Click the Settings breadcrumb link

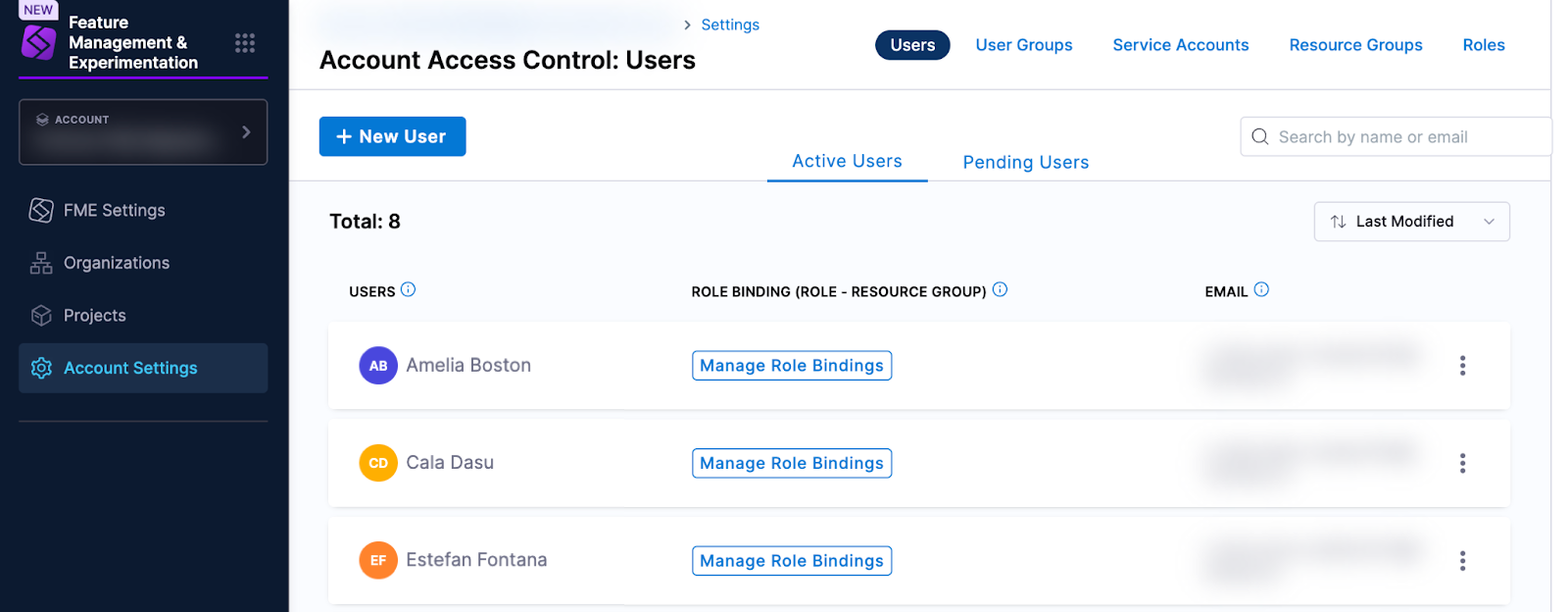click(730, 25)
